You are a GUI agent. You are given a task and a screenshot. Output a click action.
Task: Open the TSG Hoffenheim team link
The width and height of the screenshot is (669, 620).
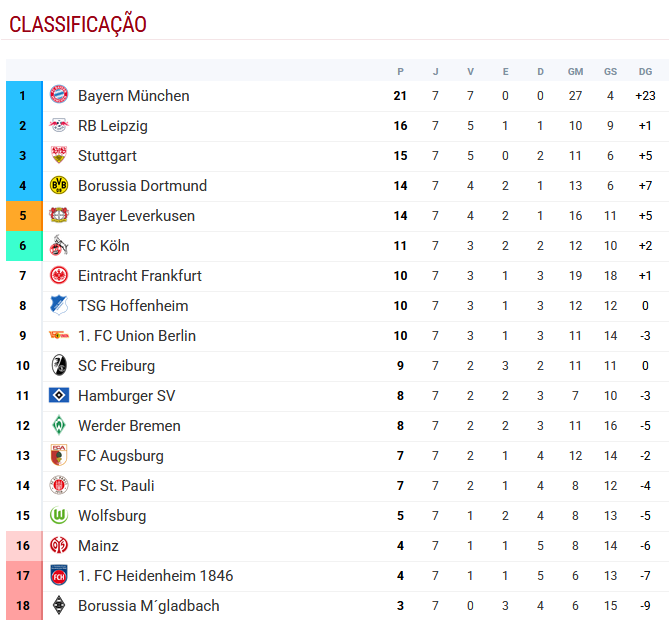133,306
